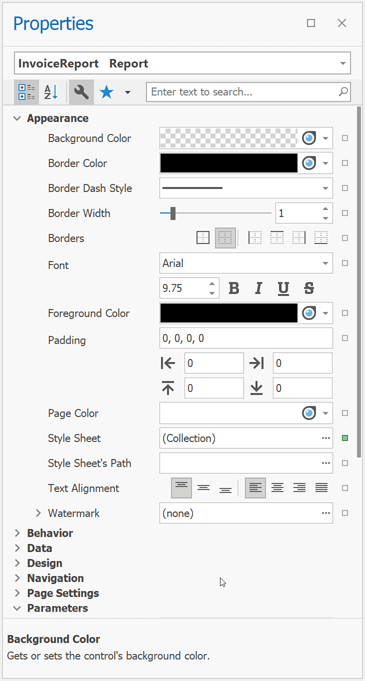Image resolution: width=365 pixels, height=681 pixels.
Task: Open Background Color picker wheel
Action: [x=309, y=139]
